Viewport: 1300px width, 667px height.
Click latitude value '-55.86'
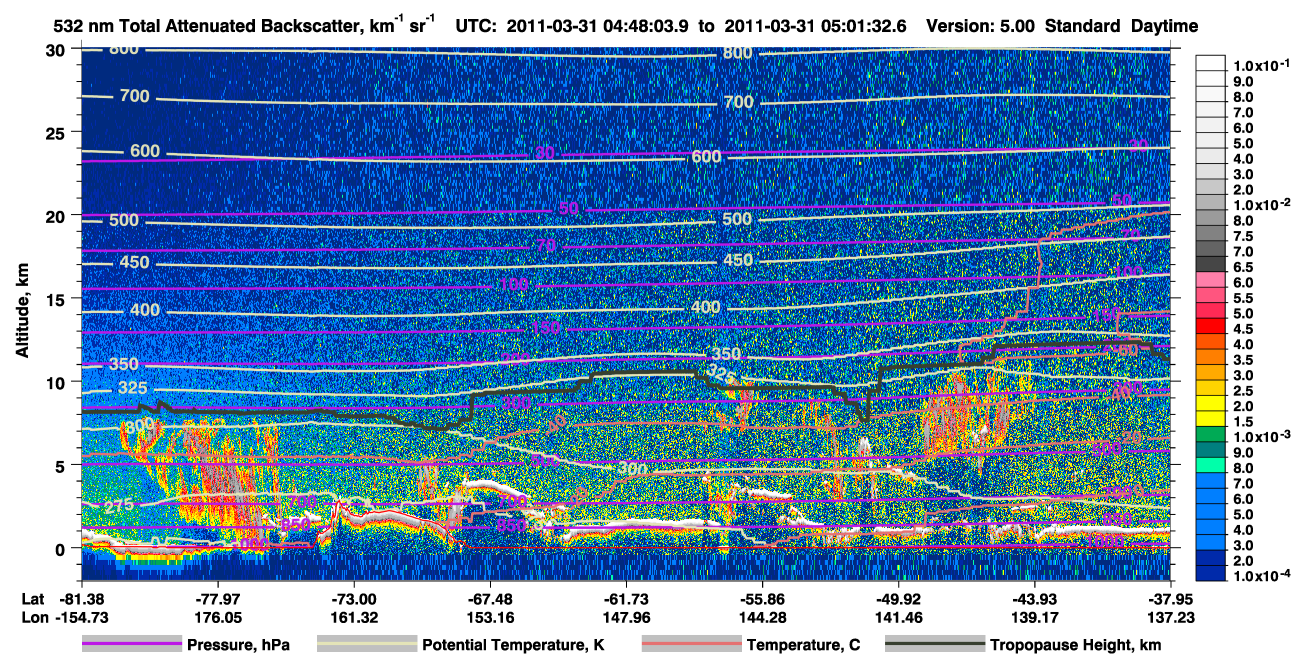point(762,599)
